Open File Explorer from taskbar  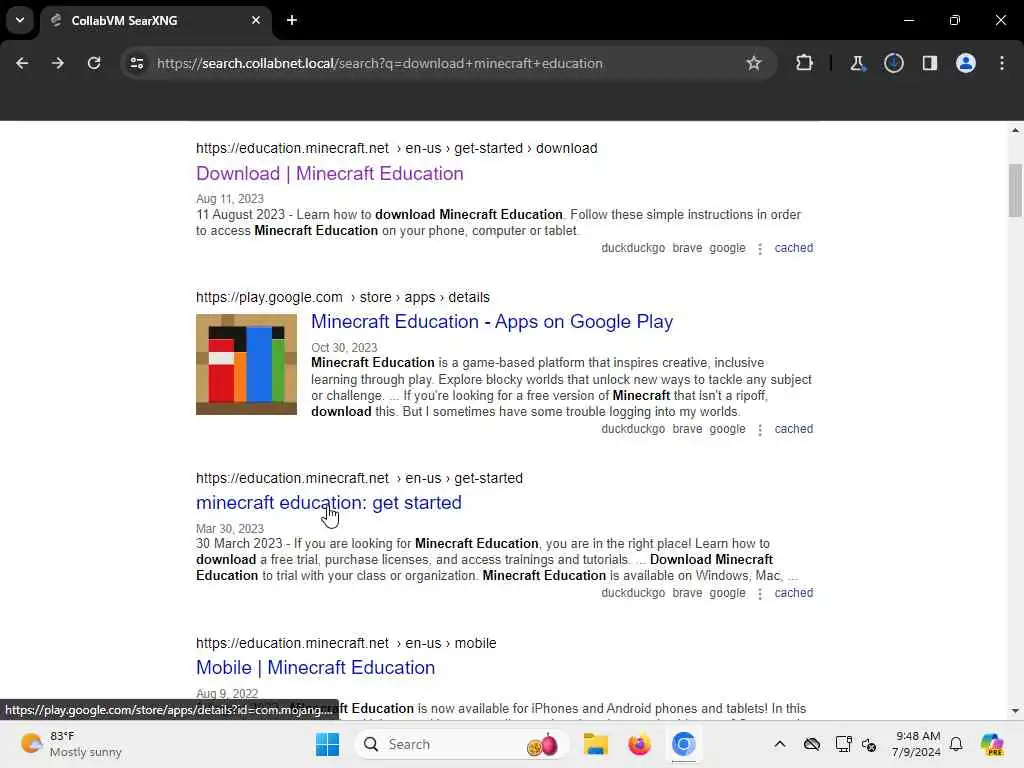tap(596, 744)
